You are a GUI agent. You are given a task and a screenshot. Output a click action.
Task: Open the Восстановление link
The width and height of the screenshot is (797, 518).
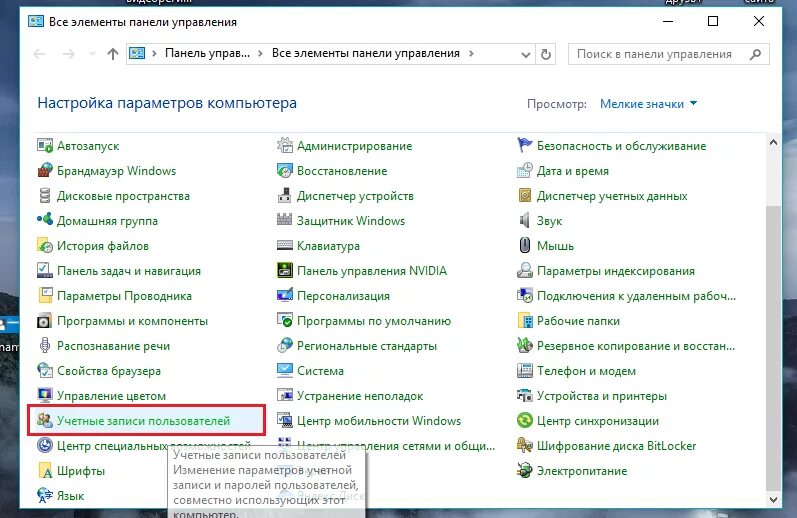click(x=342, y=171)
